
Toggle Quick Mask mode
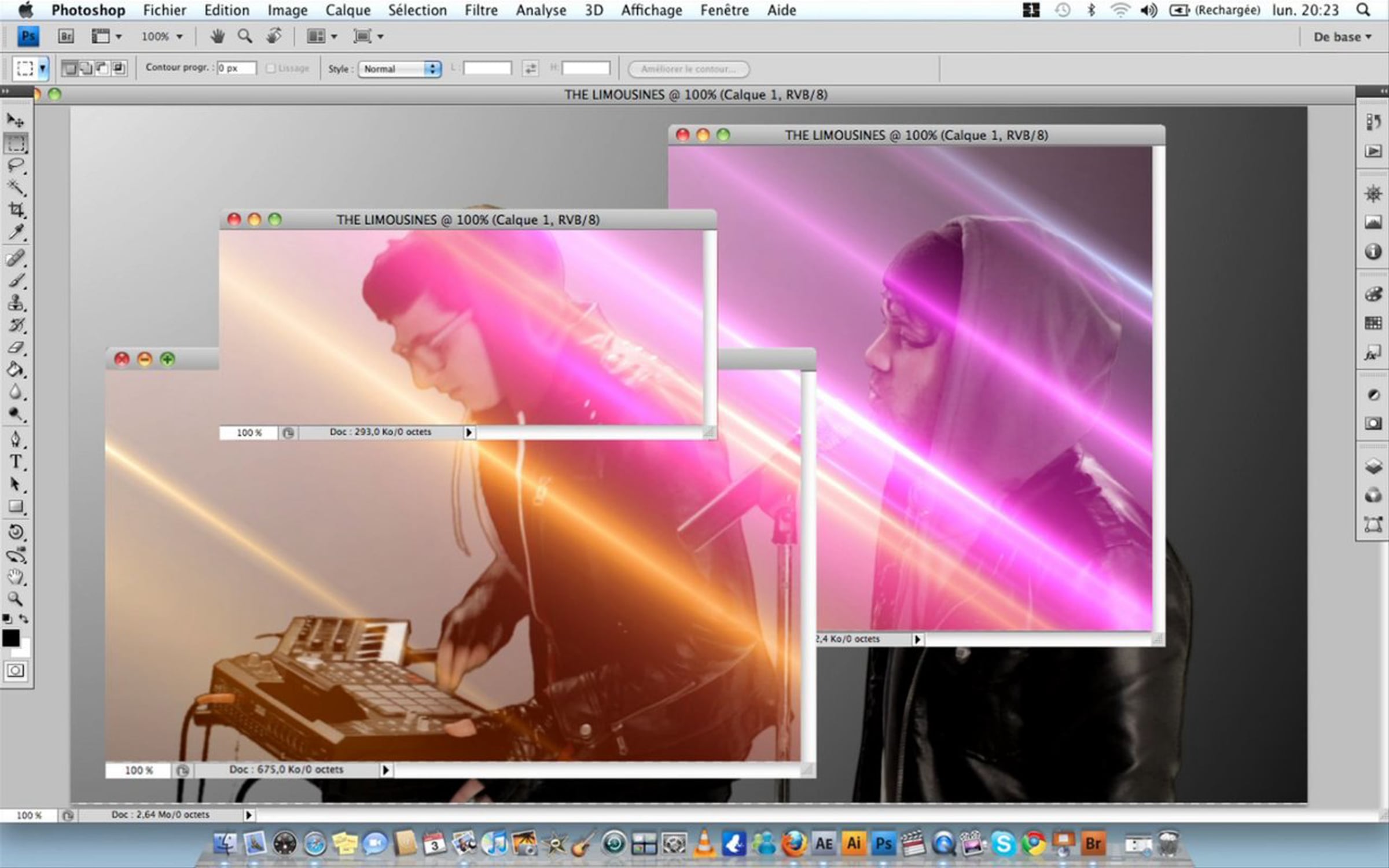pos(15,671)
